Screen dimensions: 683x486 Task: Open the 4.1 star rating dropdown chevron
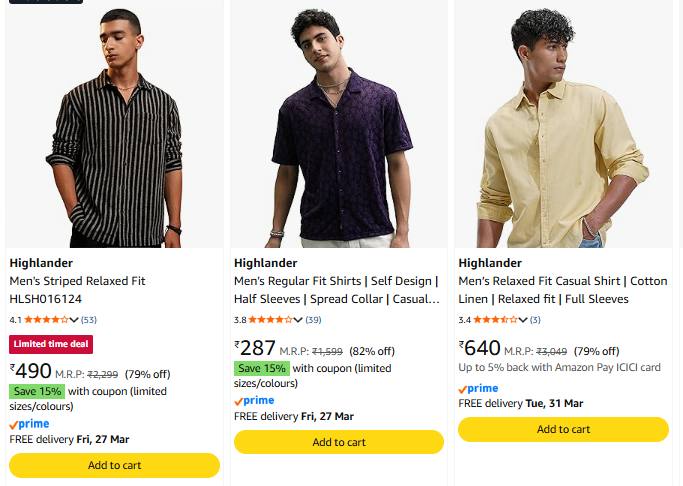click(x=74, y=320)
